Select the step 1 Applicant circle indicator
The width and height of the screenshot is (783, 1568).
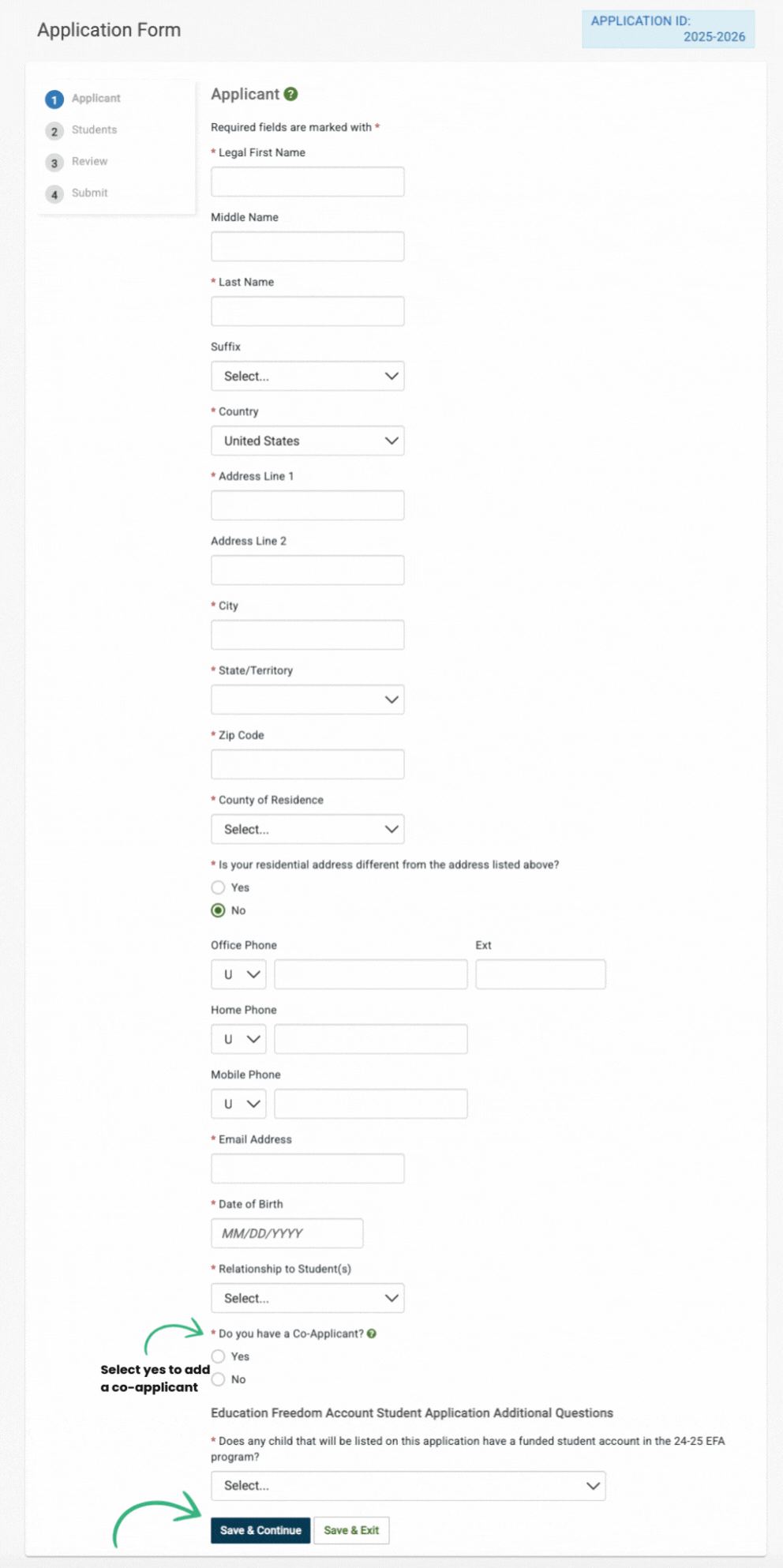[x=54, y=99]
